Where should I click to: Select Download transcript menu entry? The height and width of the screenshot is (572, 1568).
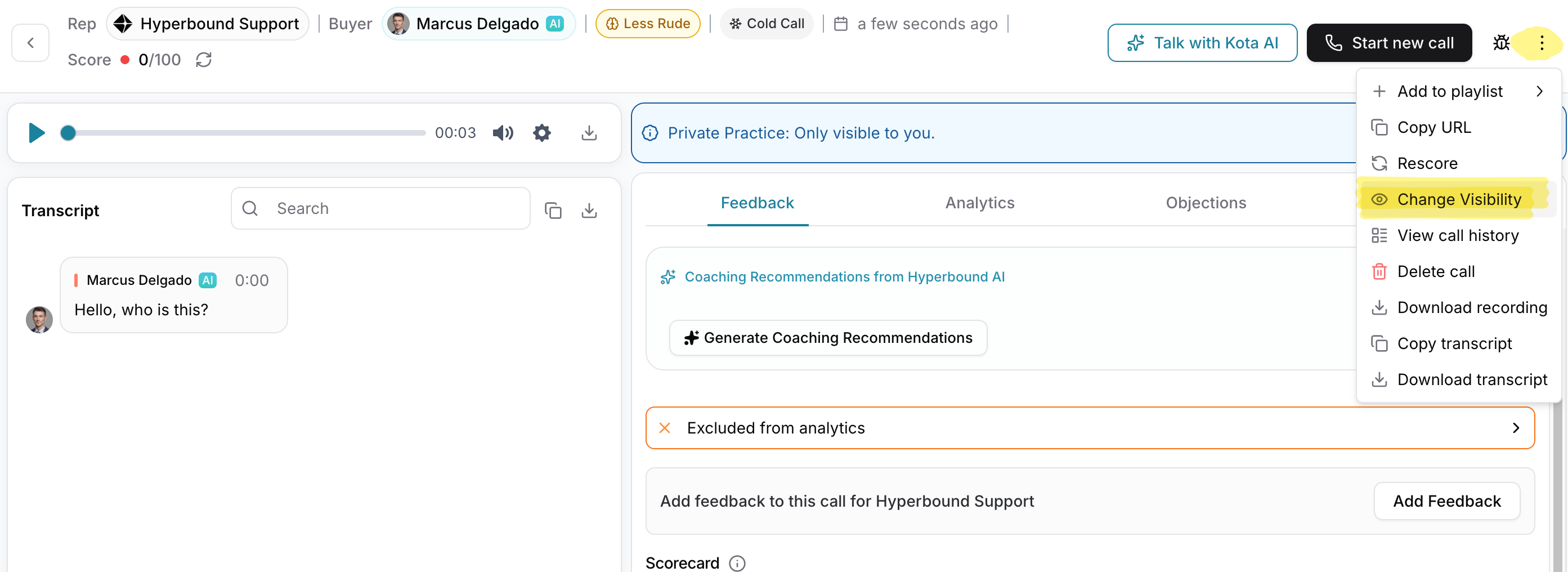pyautogui.click(x=1458, y=379)
